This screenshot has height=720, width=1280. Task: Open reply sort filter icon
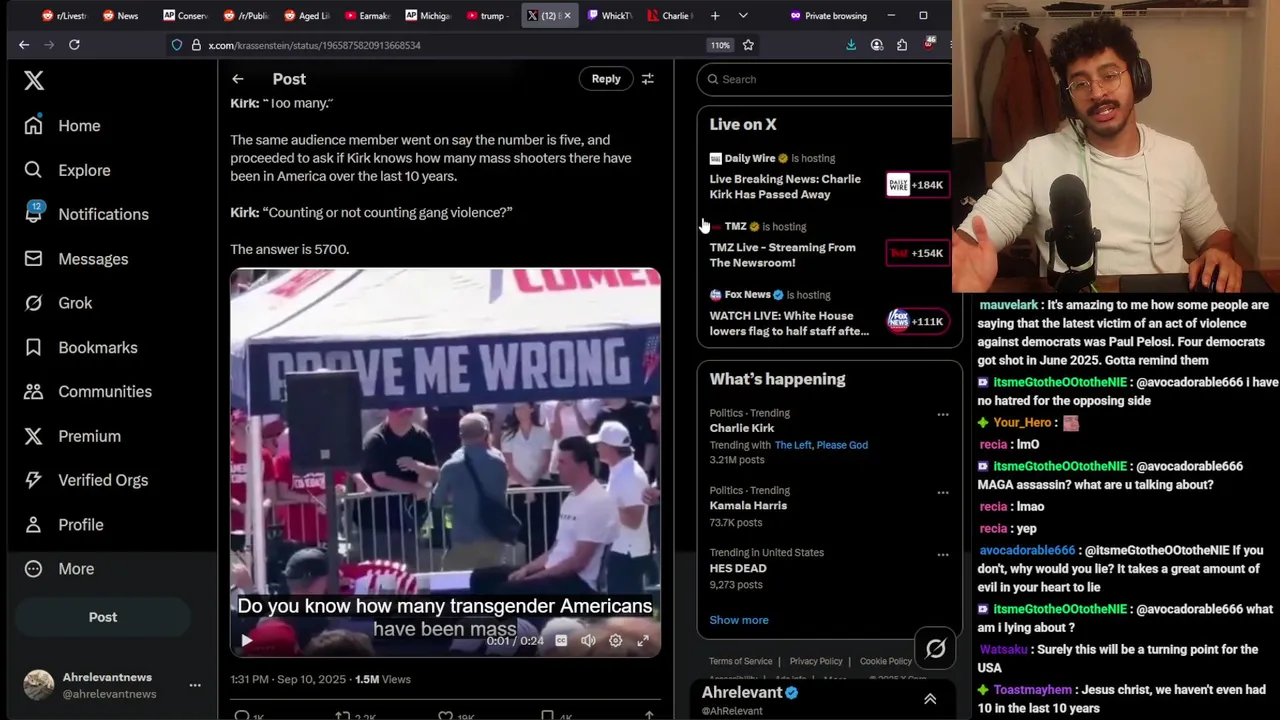tap(648, 79)
